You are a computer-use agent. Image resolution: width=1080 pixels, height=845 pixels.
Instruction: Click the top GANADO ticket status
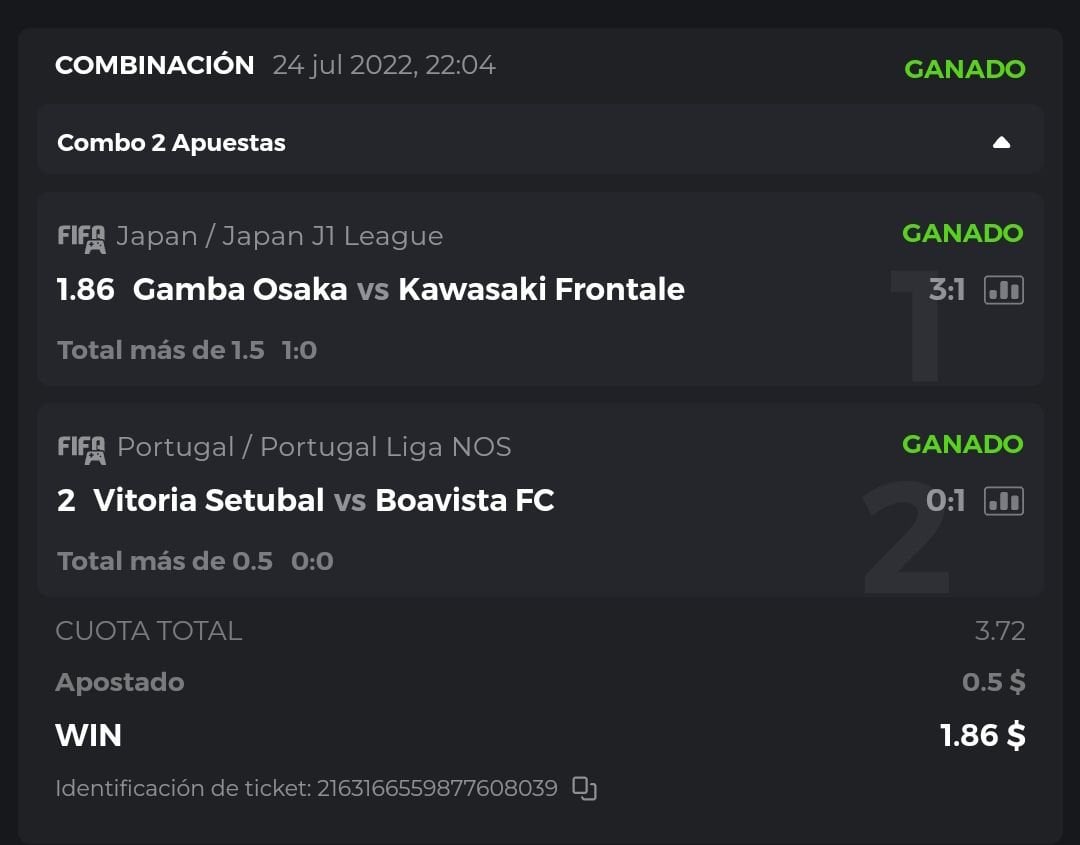pyautogui.click(x=964, y=69)
